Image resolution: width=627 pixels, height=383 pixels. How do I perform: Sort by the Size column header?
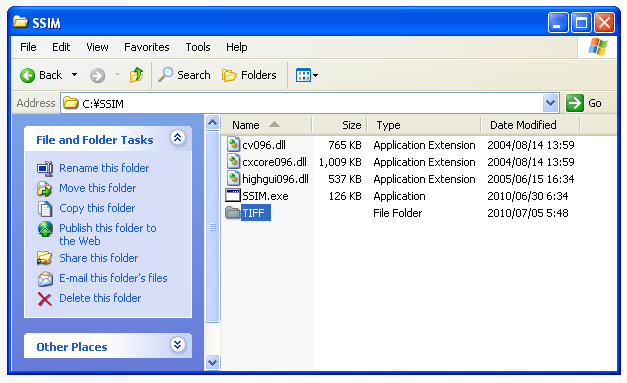click(339, 125)
